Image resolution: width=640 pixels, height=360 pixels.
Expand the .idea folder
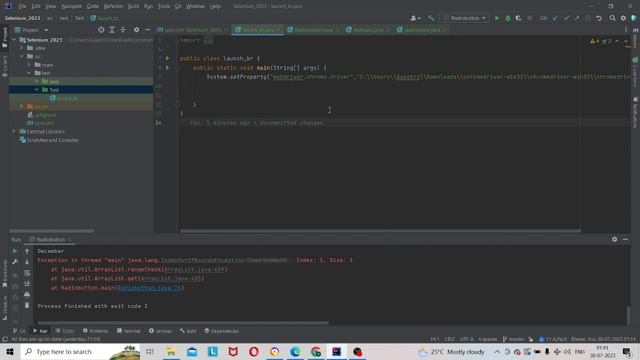click(22, 48)
